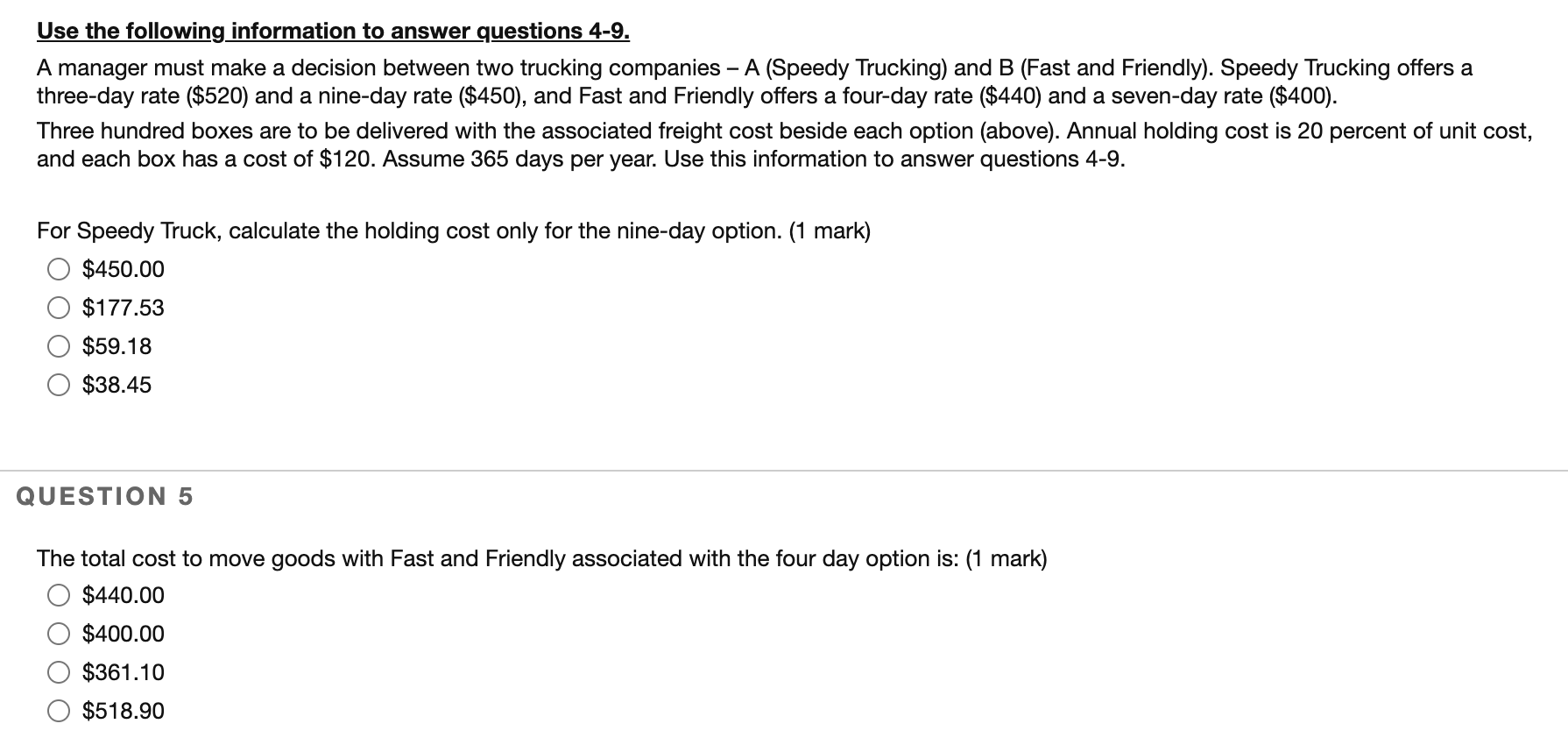Choose $440.00 for Question 5
The image size is (1568, 745).
(58, 595)
